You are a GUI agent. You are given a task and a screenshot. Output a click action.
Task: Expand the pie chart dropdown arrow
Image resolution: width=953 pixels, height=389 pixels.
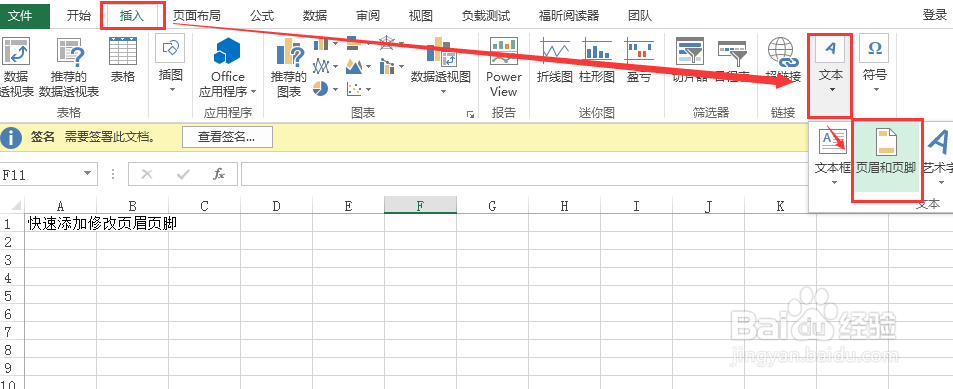(x=335, y=89)
